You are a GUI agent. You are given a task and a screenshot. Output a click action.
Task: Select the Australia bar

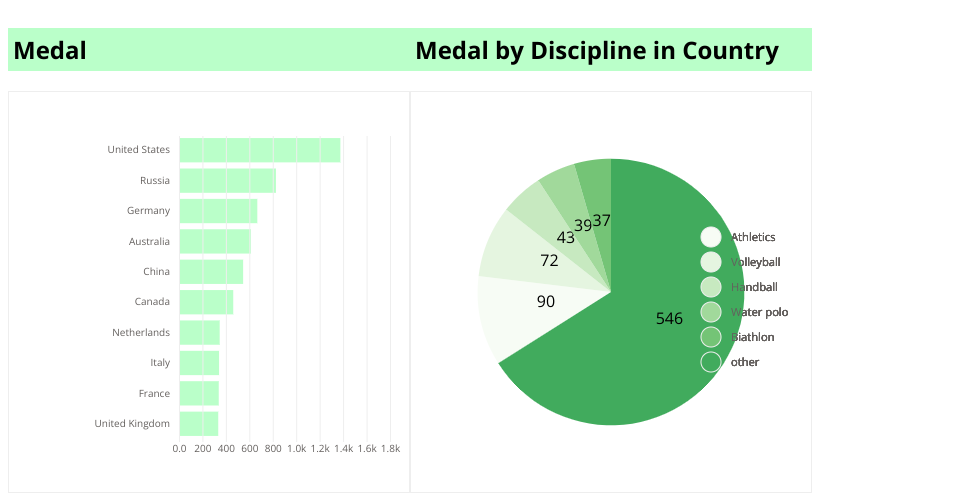pos(215,241)
